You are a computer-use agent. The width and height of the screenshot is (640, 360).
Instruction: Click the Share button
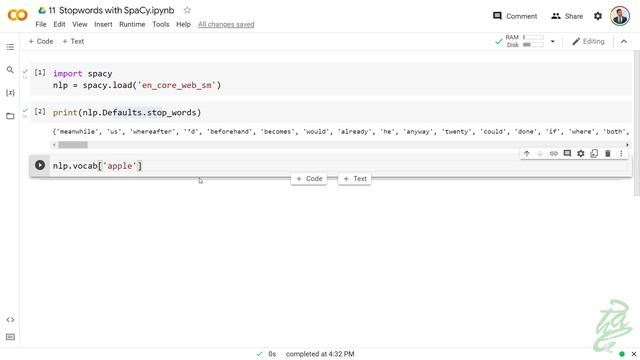[567, 16]
